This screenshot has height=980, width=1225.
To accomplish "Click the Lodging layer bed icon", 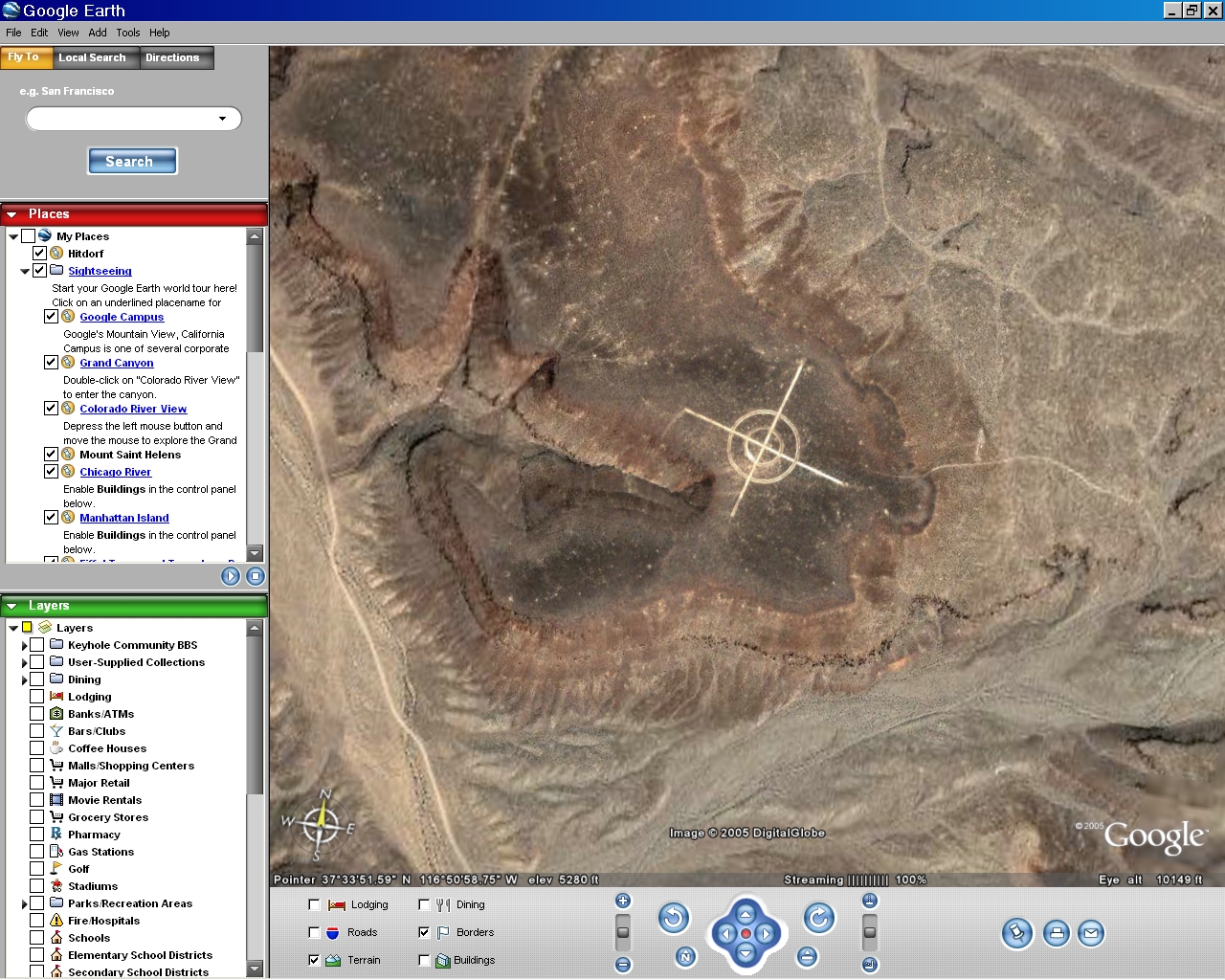I will click(56, 697).
